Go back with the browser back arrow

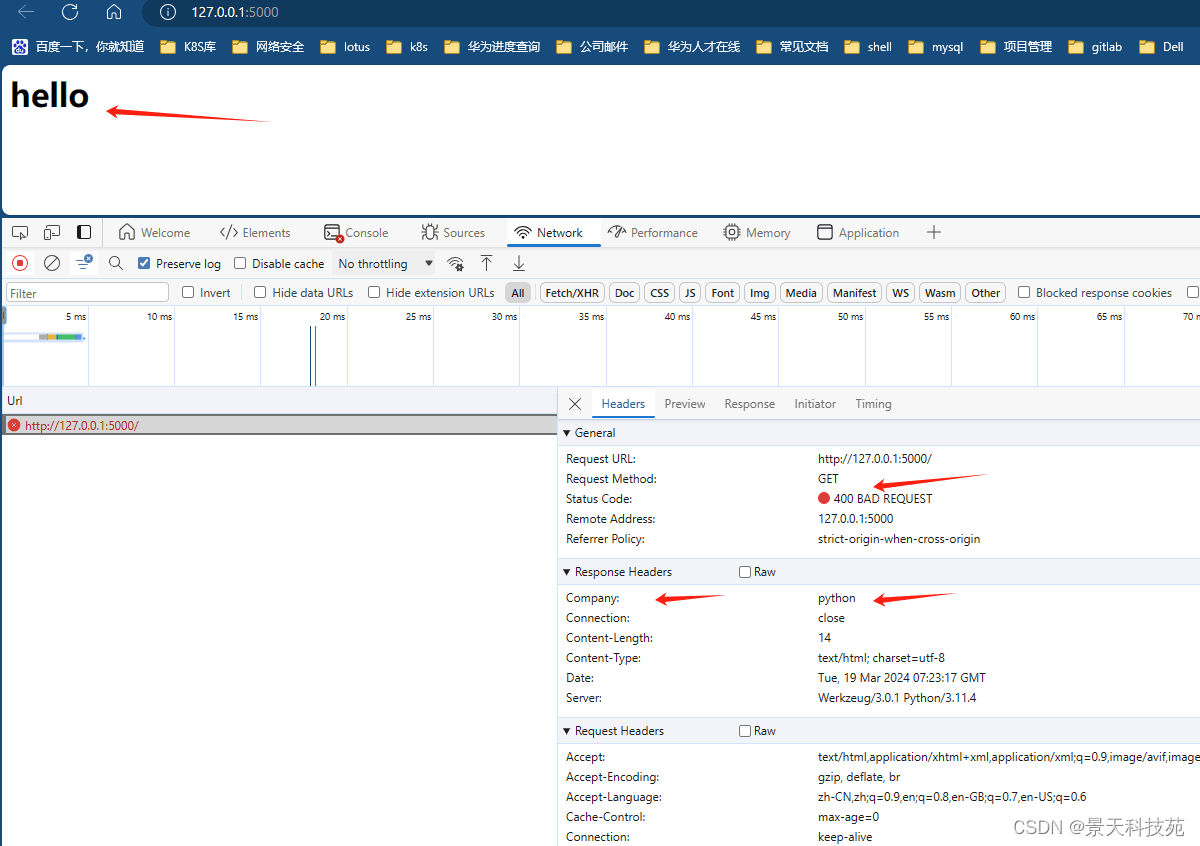click(x=26, y=12)
